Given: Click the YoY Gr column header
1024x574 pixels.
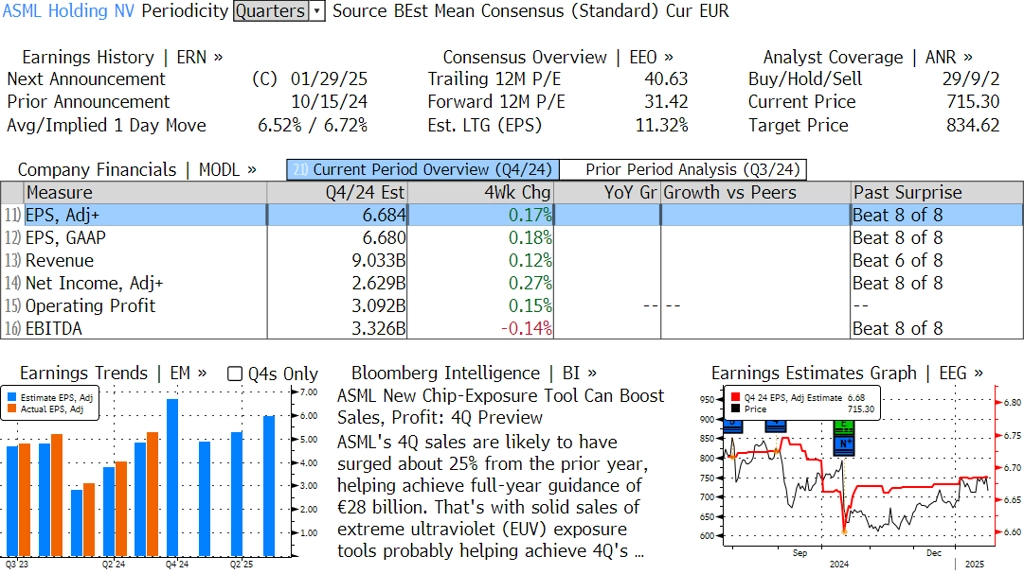Looking at the screenshot, I should point(607,193).
